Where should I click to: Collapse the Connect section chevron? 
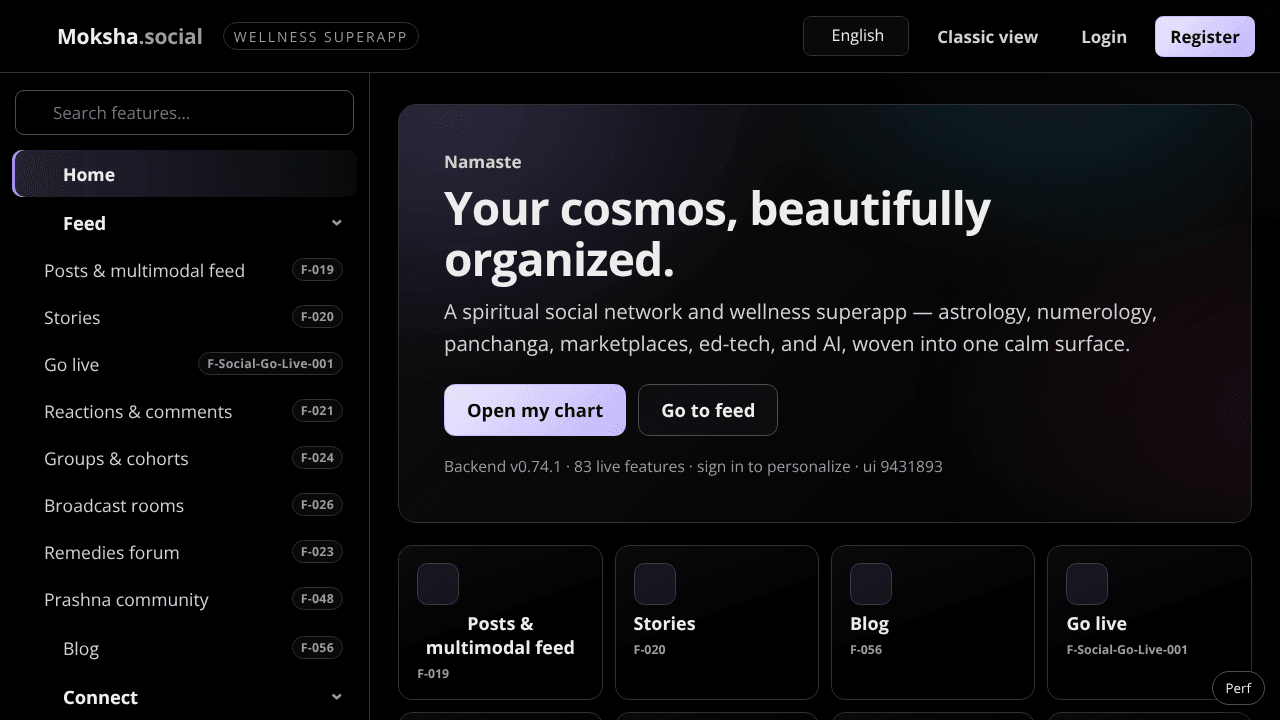(x=337, y=697)
